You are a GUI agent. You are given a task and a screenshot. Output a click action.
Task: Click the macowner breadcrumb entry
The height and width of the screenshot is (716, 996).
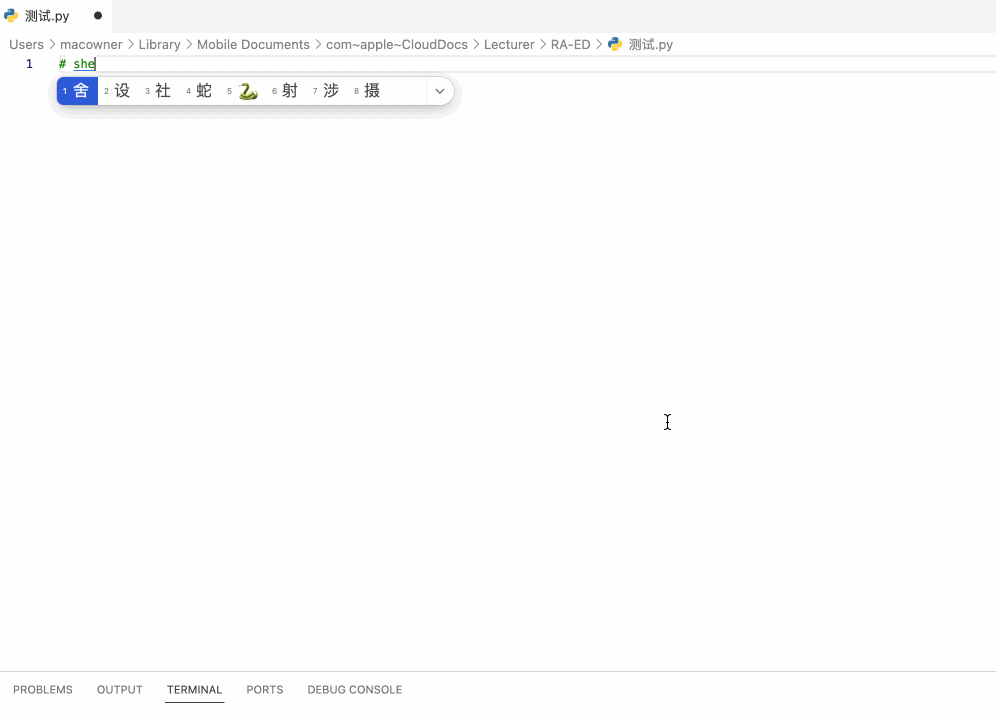91,44
